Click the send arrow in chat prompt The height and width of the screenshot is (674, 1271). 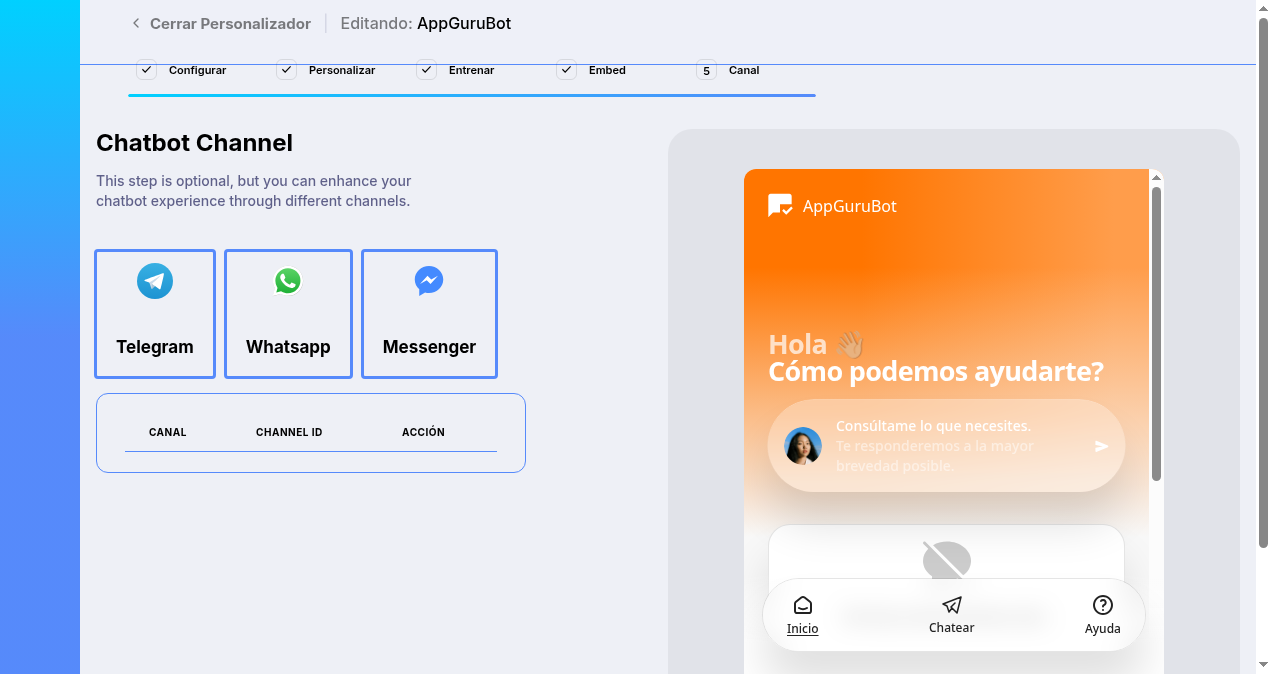[x=1101, y=446]
